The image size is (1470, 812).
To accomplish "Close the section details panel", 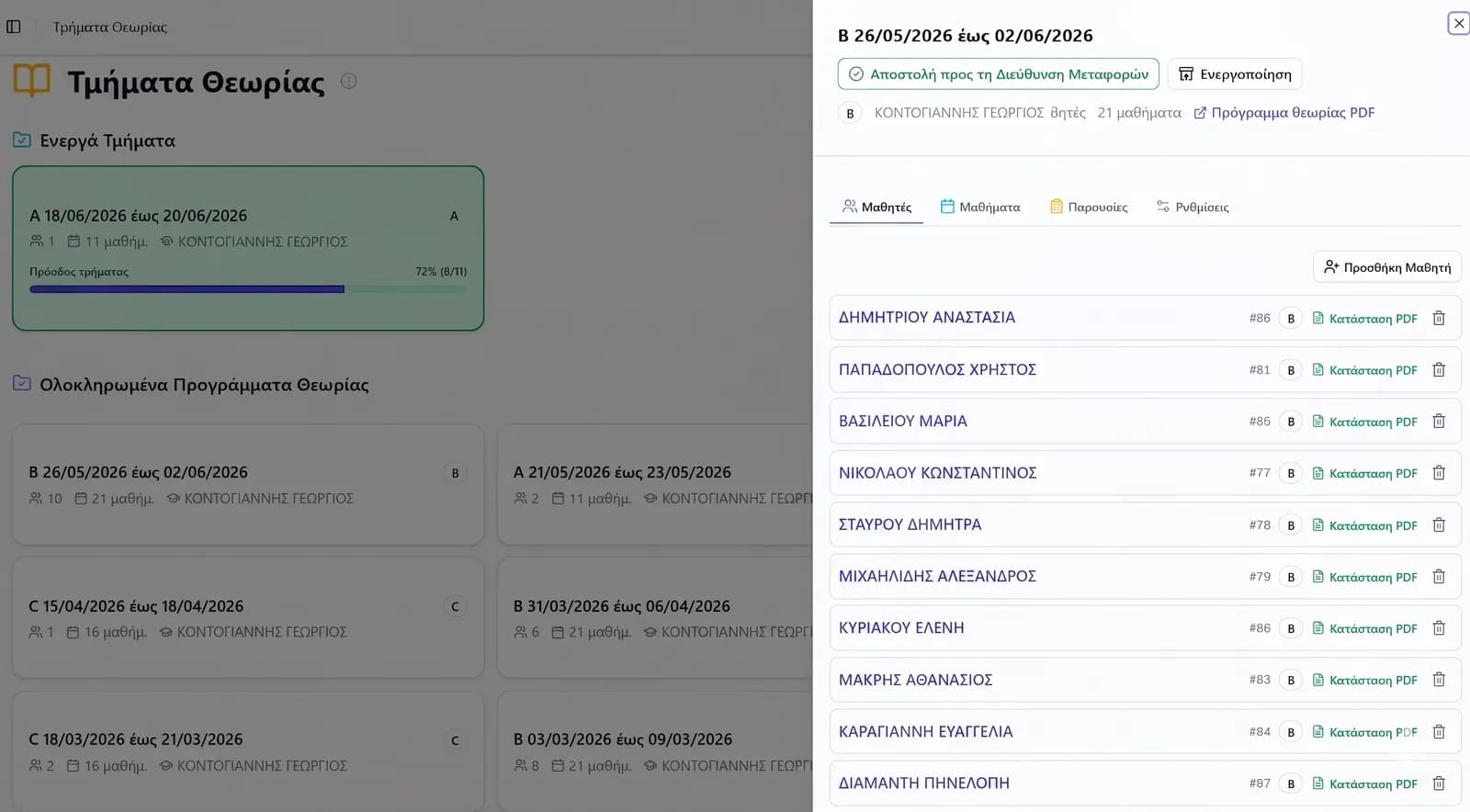I will [1459, 23].
